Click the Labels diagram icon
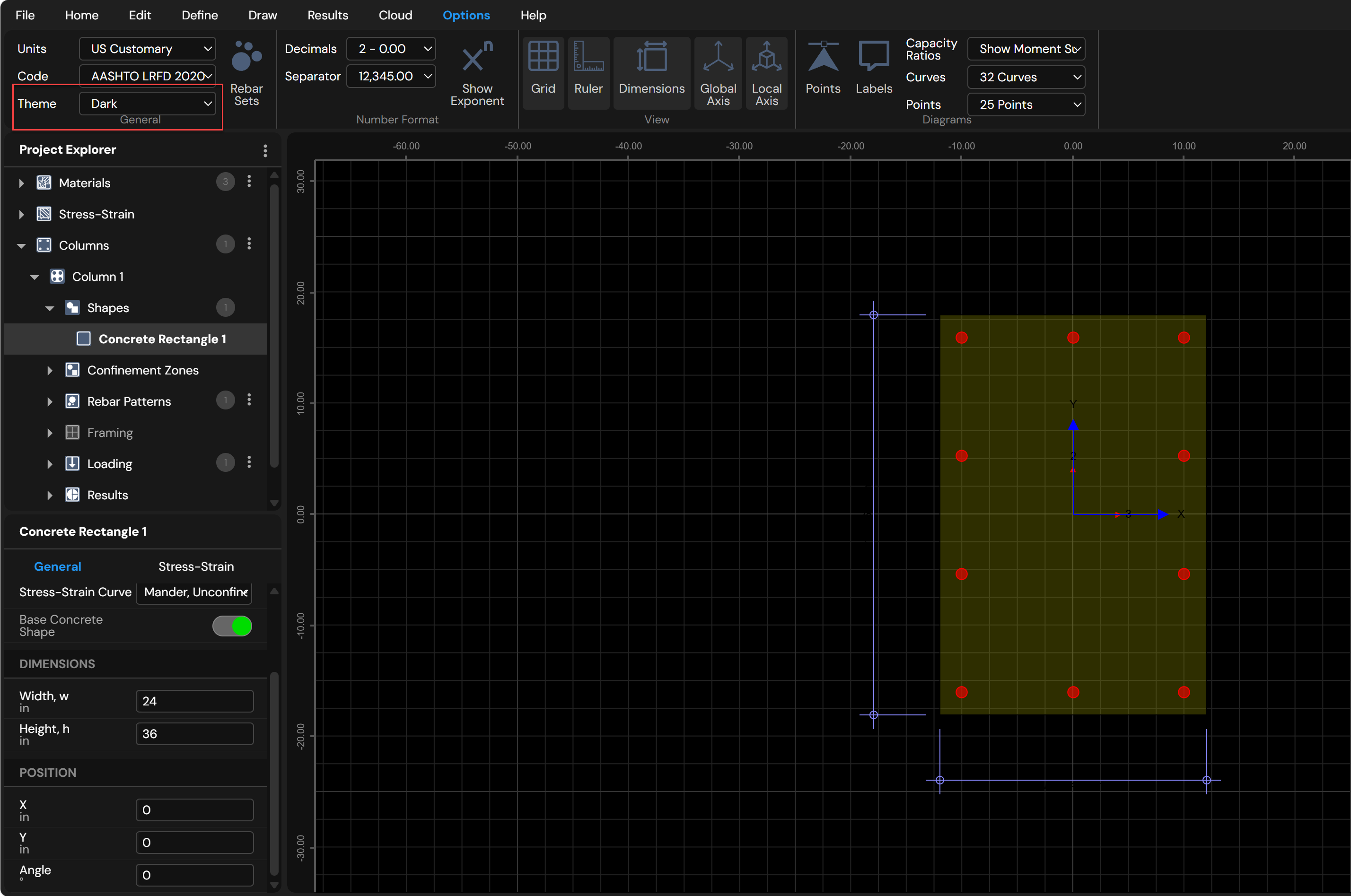The image size is (1351, 896). [x=874, y=68]
